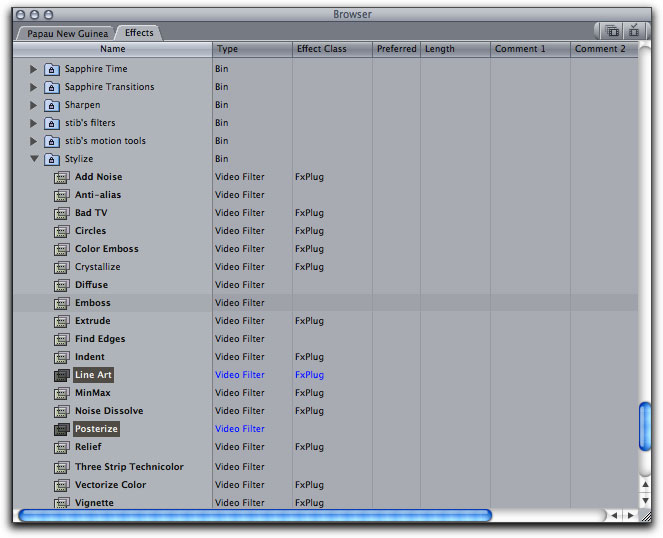Expand the Sapphire Transitions bin

click(x=34, y=87)
